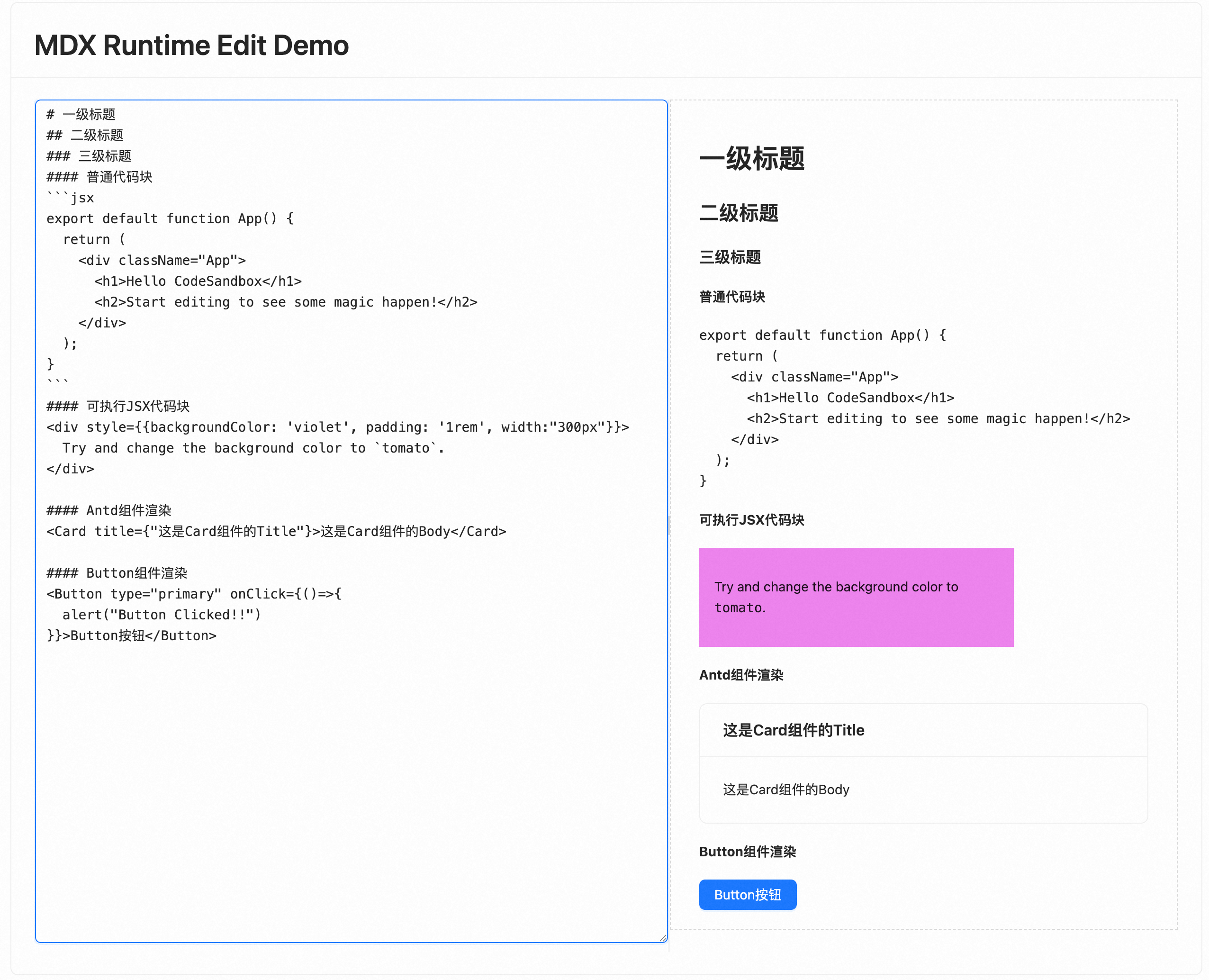Screen dimensions: 1209x980
Task: Click the ```jsx line in the editor
Action: 71,198
